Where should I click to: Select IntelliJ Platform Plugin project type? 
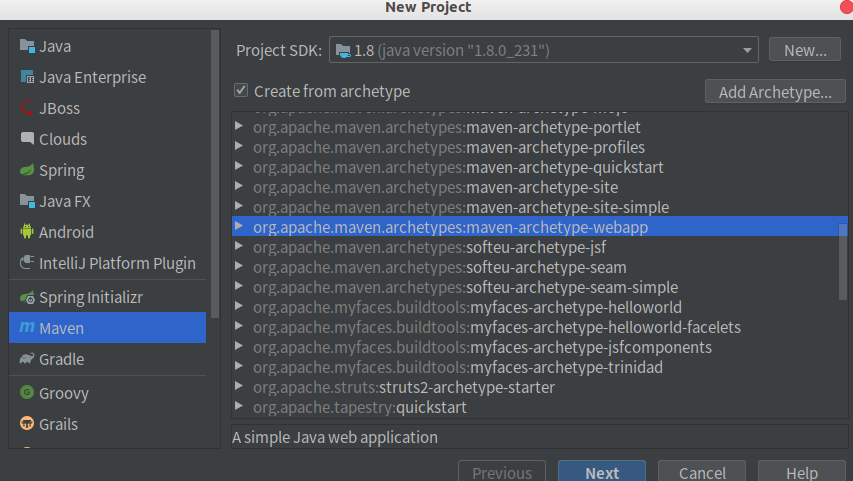point(117,264)
